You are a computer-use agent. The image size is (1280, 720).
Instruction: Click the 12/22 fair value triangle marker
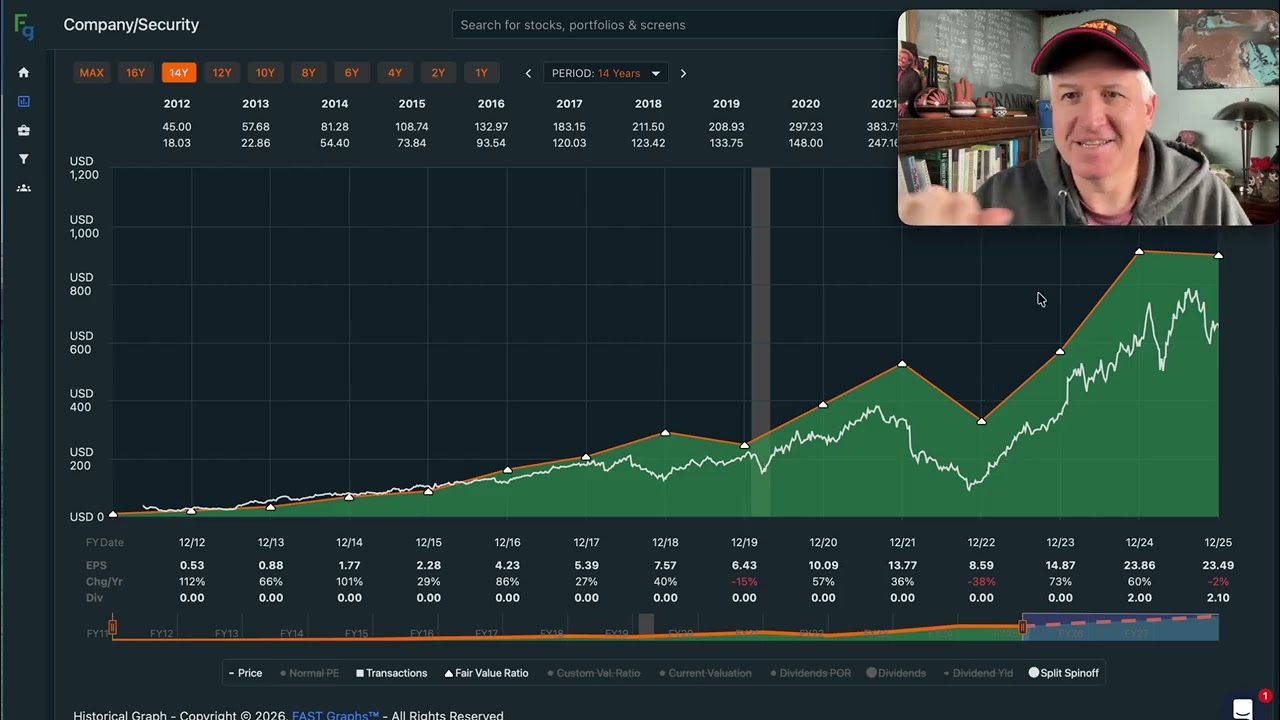coord(981,421)
